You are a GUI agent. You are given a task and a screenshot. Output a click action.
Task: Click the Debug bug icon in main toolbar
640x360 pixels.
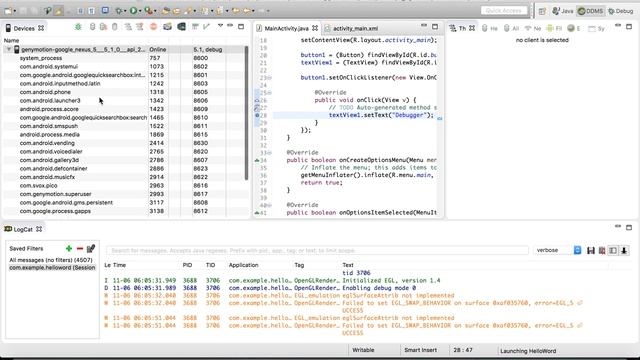pos(119,11)
